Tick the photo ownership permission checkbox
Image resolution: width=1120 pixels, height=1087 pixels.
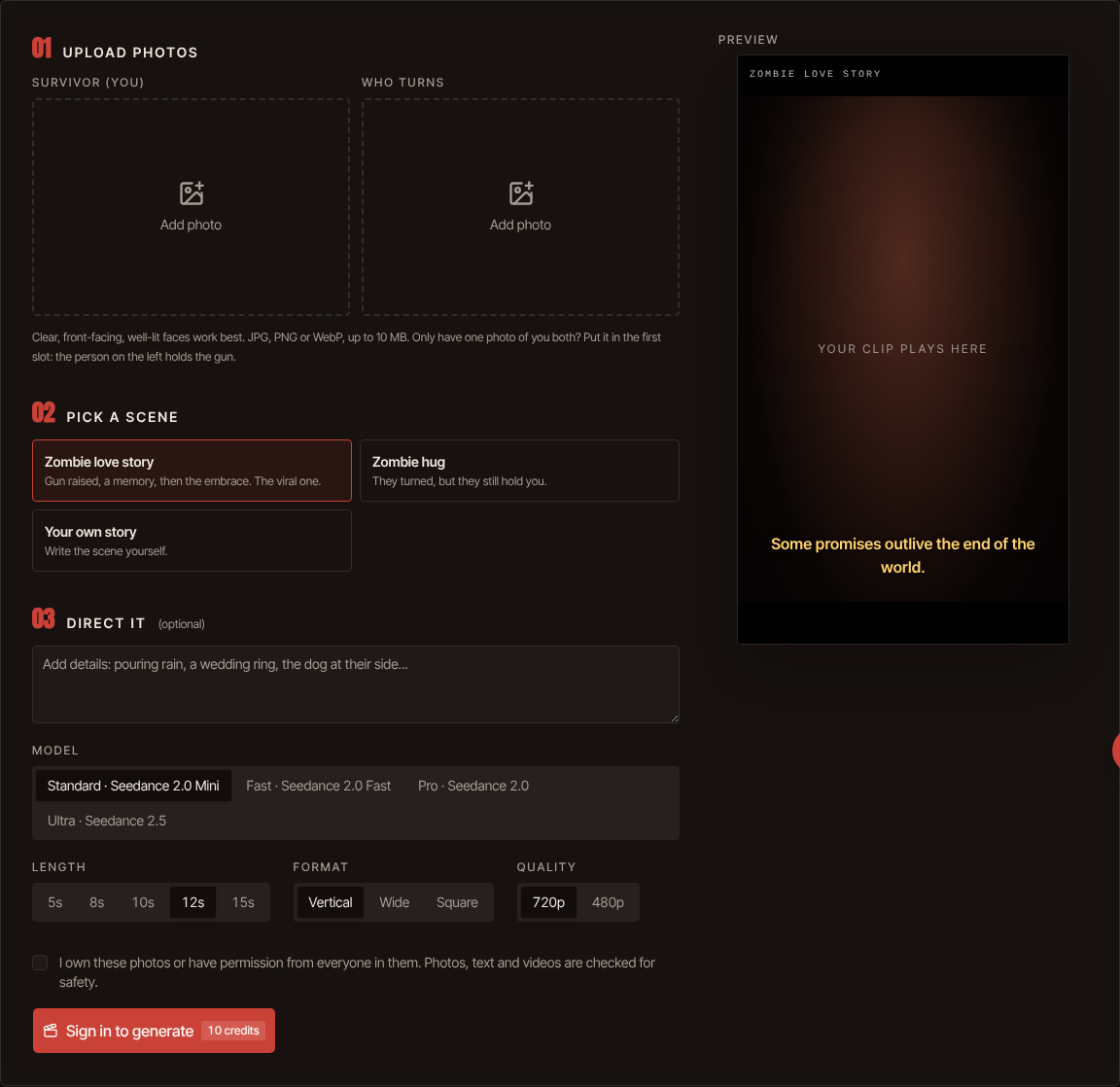coord(40,963)
